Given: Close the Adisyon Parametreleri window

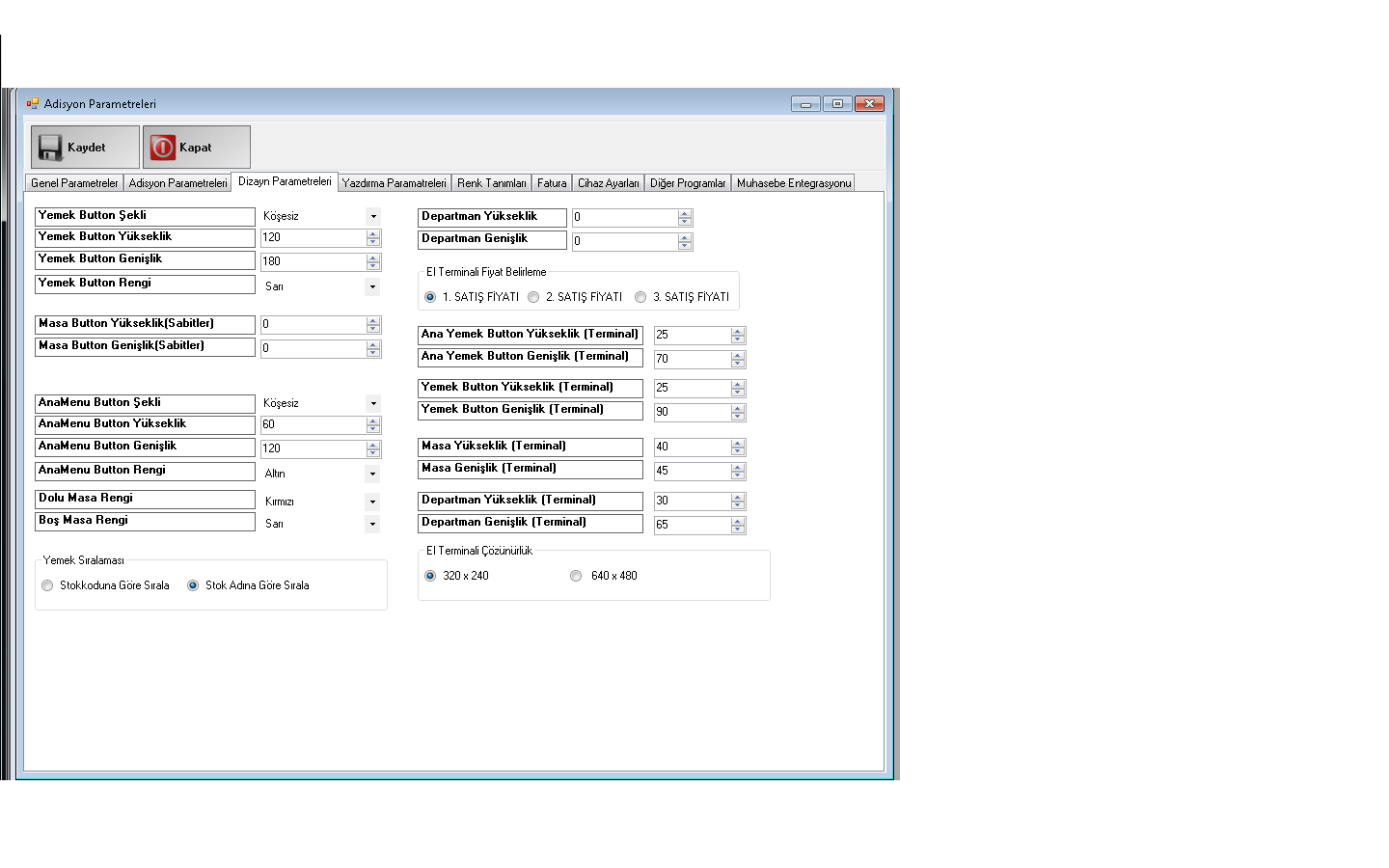Looking at the screenshot, I should (x=869, y=103).
